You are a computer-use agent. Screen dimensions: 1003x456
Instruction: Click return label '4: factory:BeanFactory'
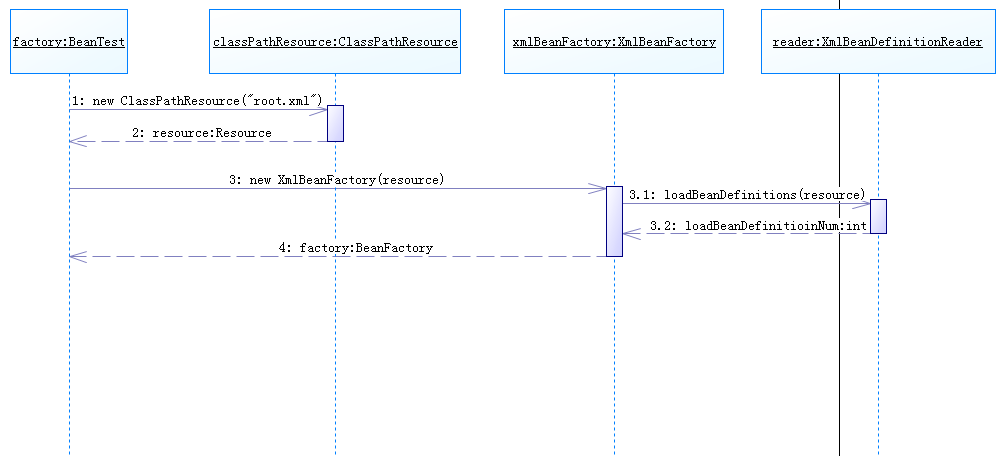356,248
